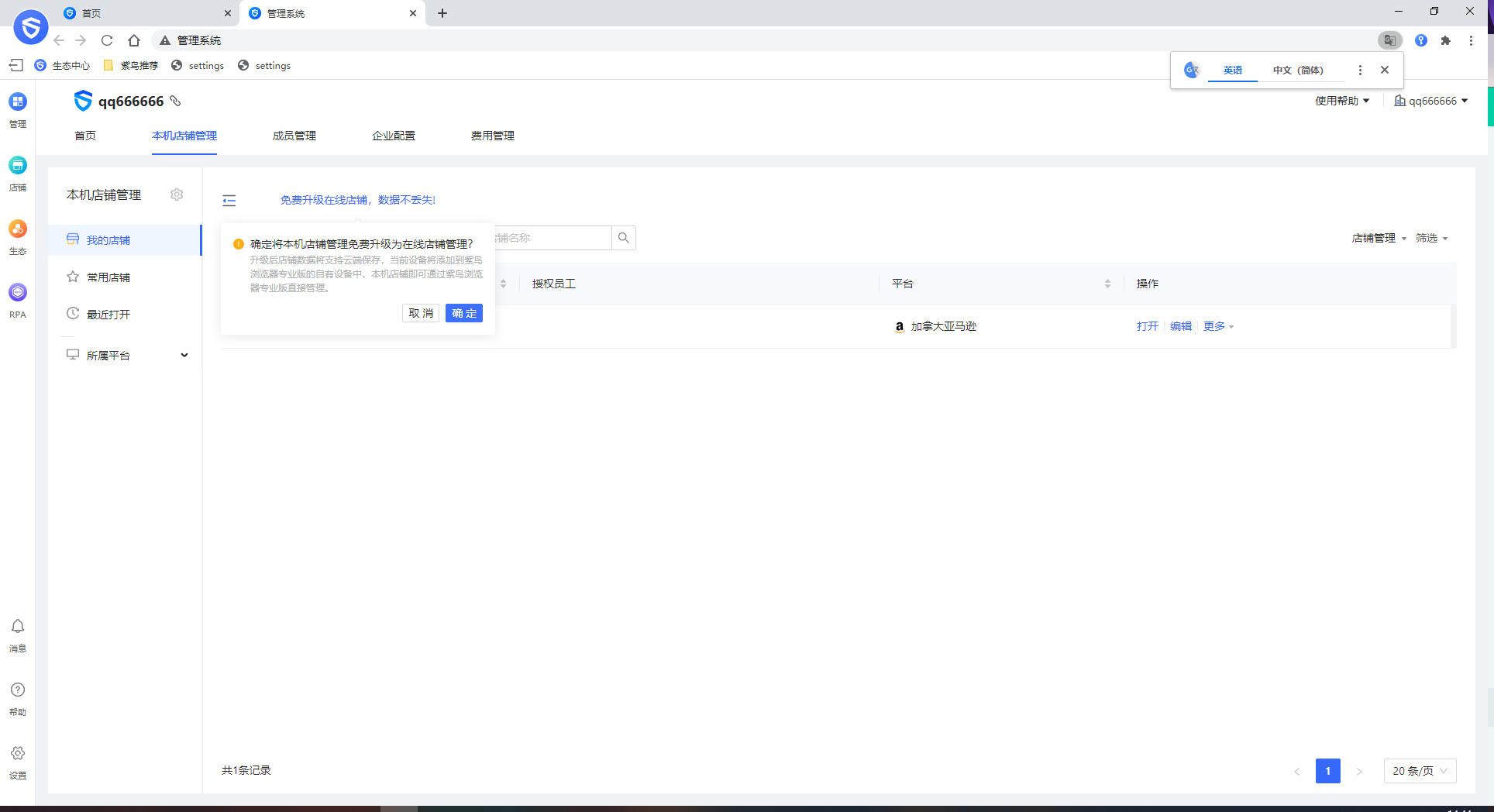
Task: Switch to the 企业配置 tab
Action: [394, 136]
